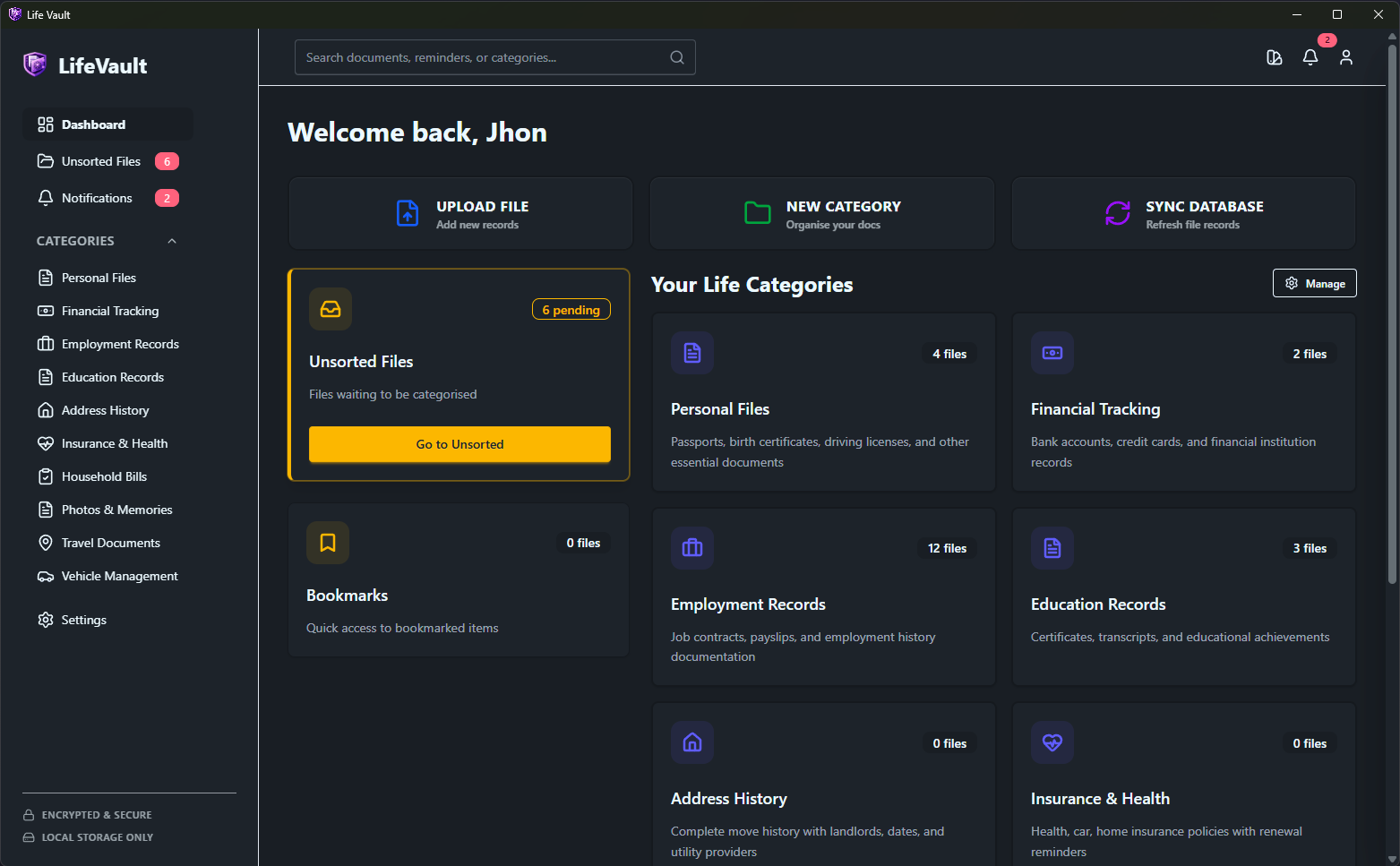Click the Bookmarks ribbon icon
1400x866 pixels.
coord(328,543)
